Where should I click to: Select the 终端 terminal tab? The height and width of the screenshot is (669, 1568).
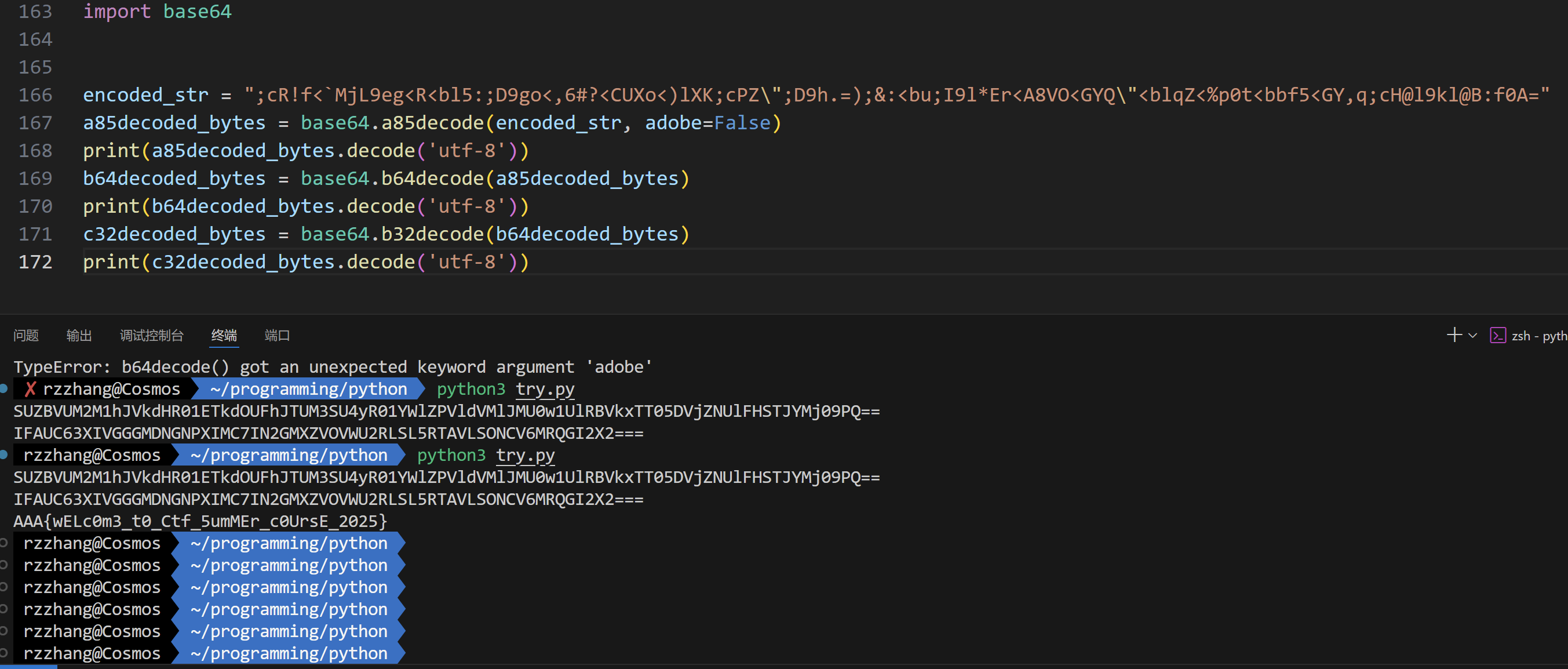(224, 336)
